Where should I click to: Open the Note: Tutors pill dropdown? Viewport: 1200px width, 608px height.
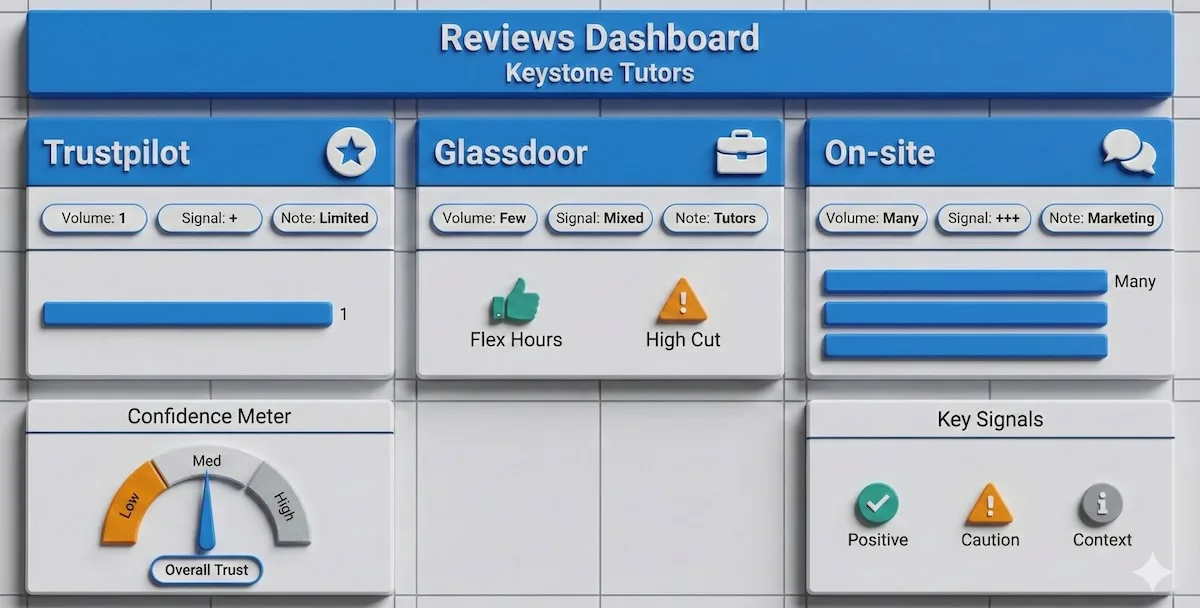[714, 218]
